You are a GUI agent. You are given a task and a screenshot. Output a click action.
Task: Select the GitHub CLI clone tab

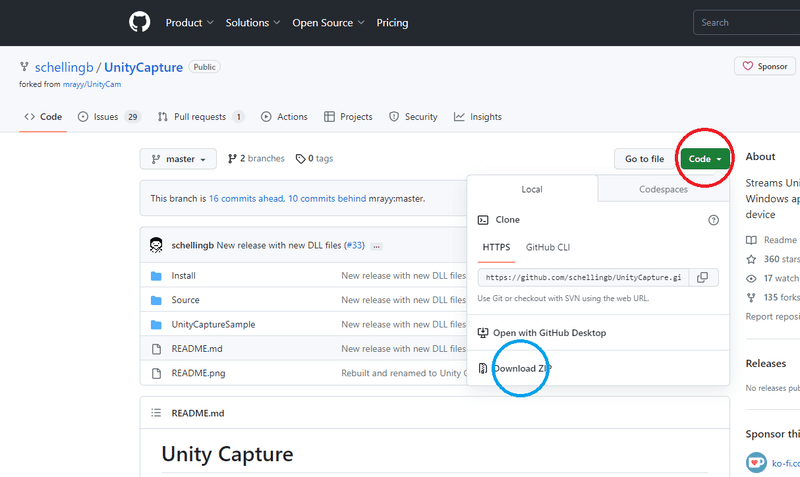tap(548, 246)
